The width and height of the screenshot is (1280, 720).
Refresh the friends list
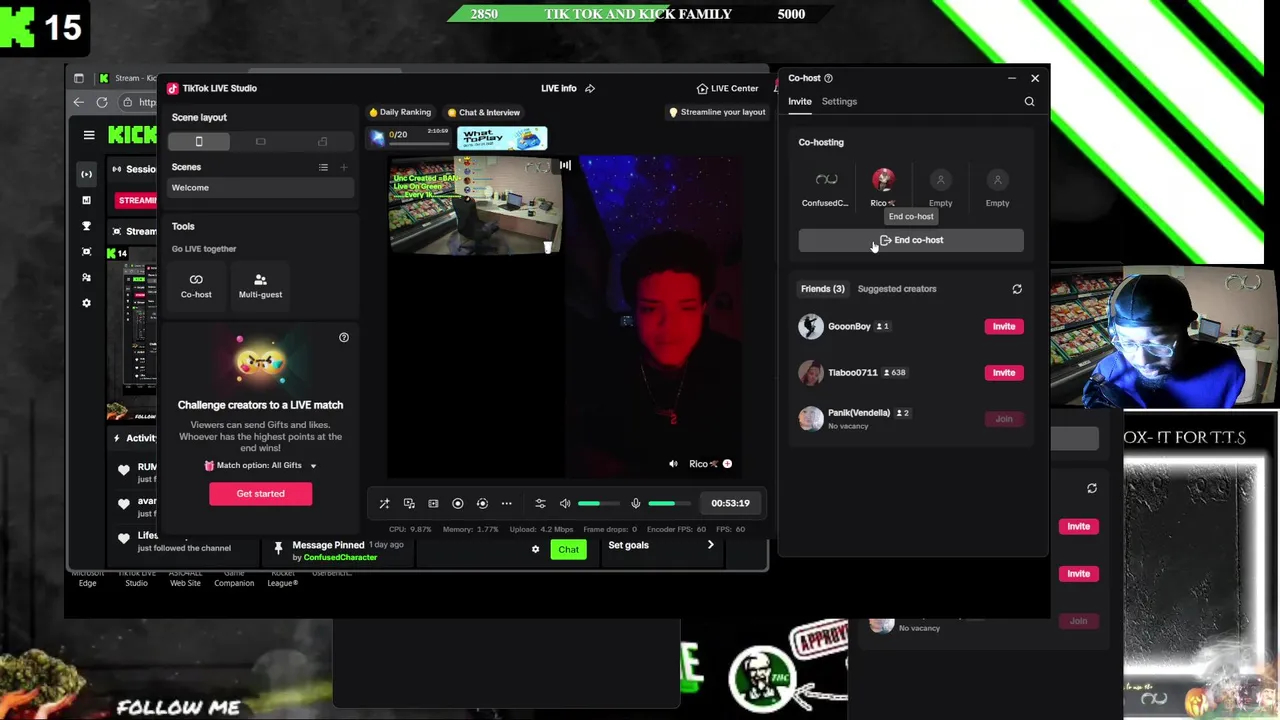[x=1017, y=289]
